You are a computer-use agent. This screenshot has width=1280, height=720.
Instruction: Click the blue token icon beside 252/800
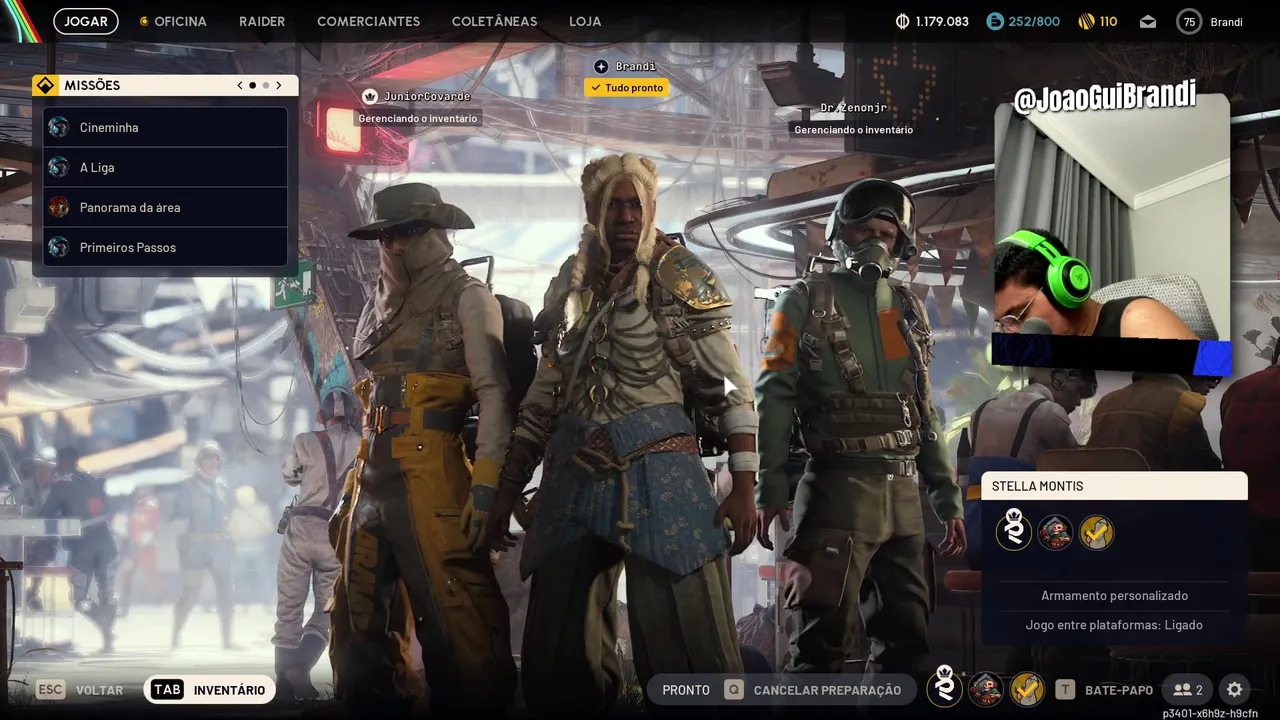click(x=994, y=21)
